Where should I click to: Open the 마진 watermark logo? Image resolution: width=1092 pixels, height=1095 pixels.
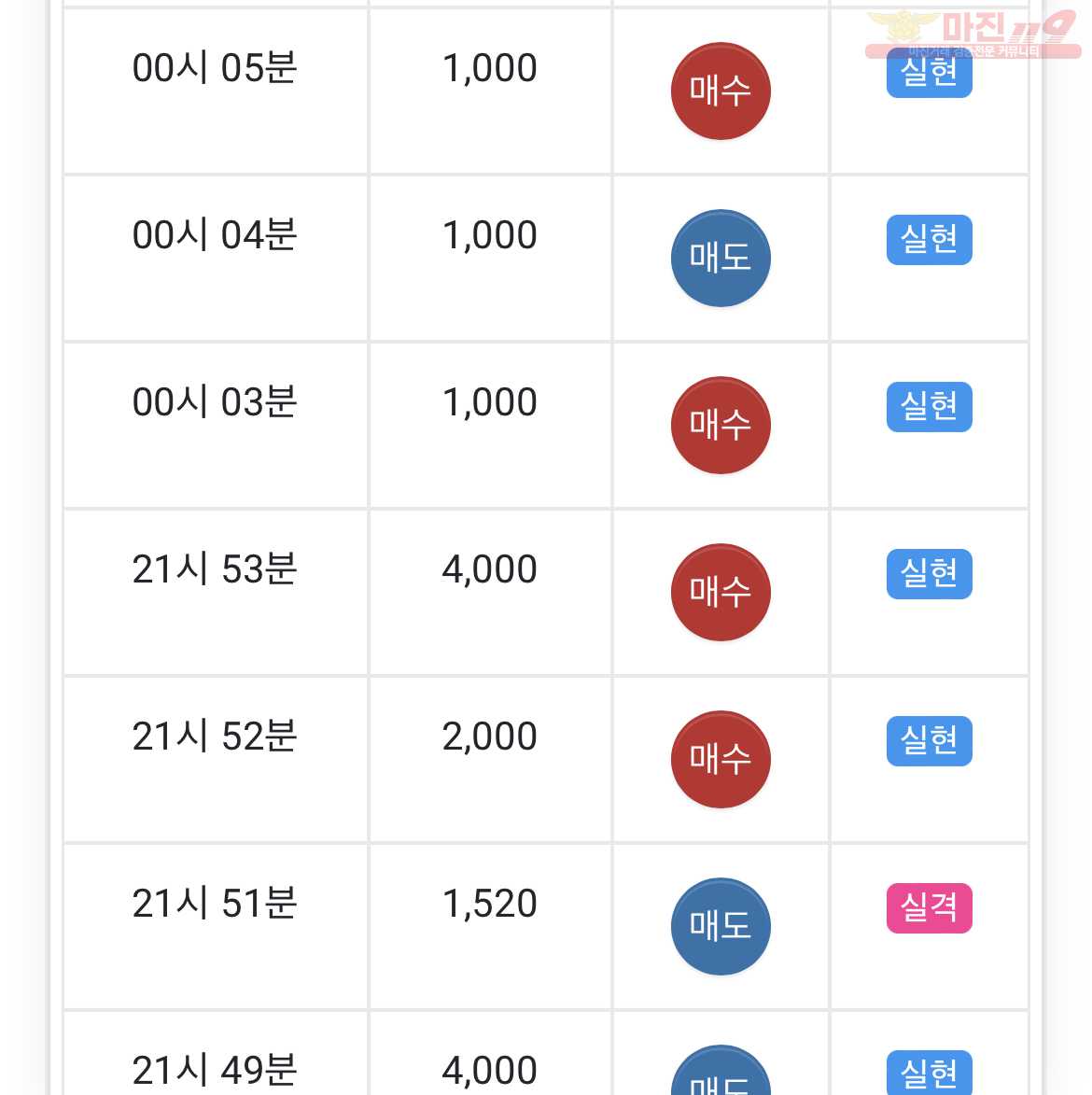[973, 34]
